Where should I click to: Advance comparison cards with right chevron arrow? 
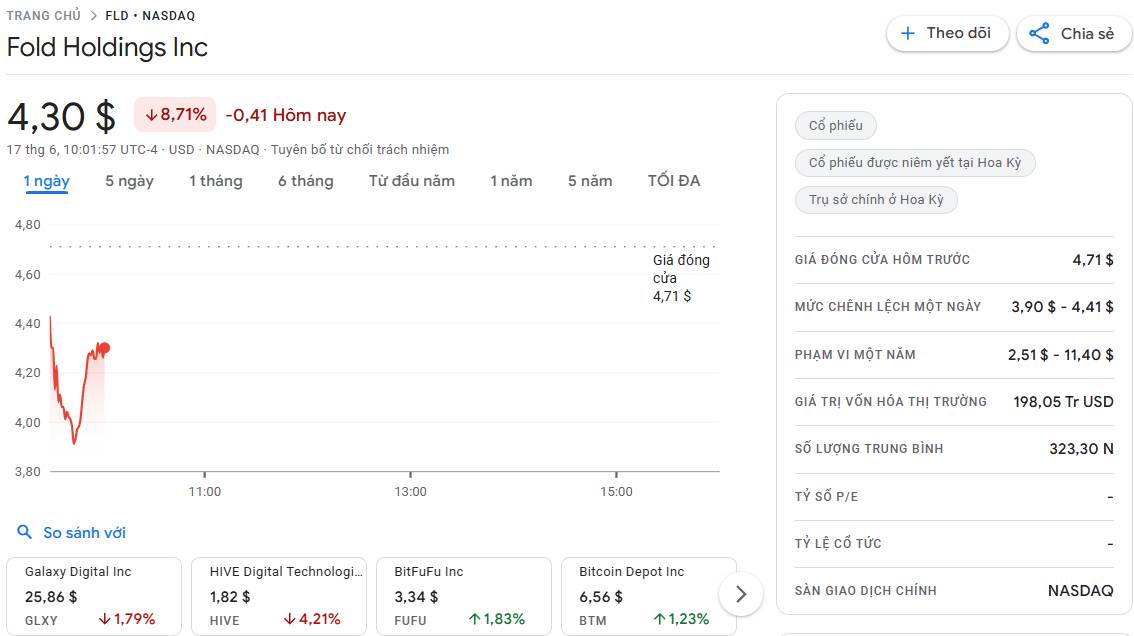[x=741, y=594]
